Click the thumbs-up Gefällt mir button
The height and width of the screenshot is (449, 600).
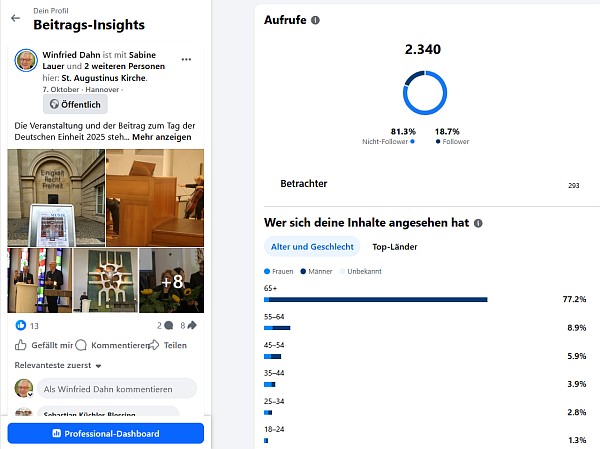tap(44, 345)
